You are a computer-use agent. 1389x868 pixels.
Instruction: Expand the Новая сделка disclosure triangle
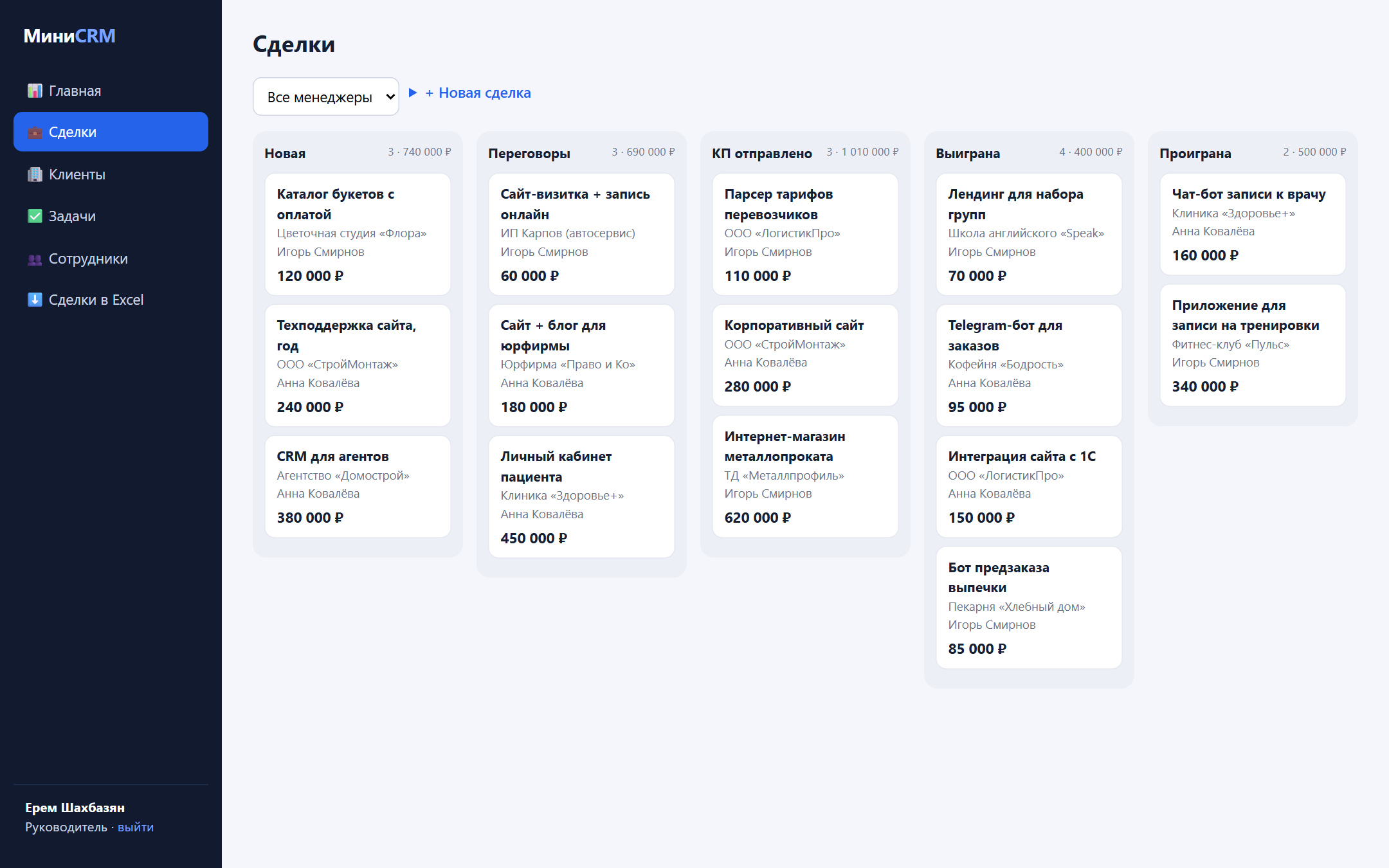(413, 93)
